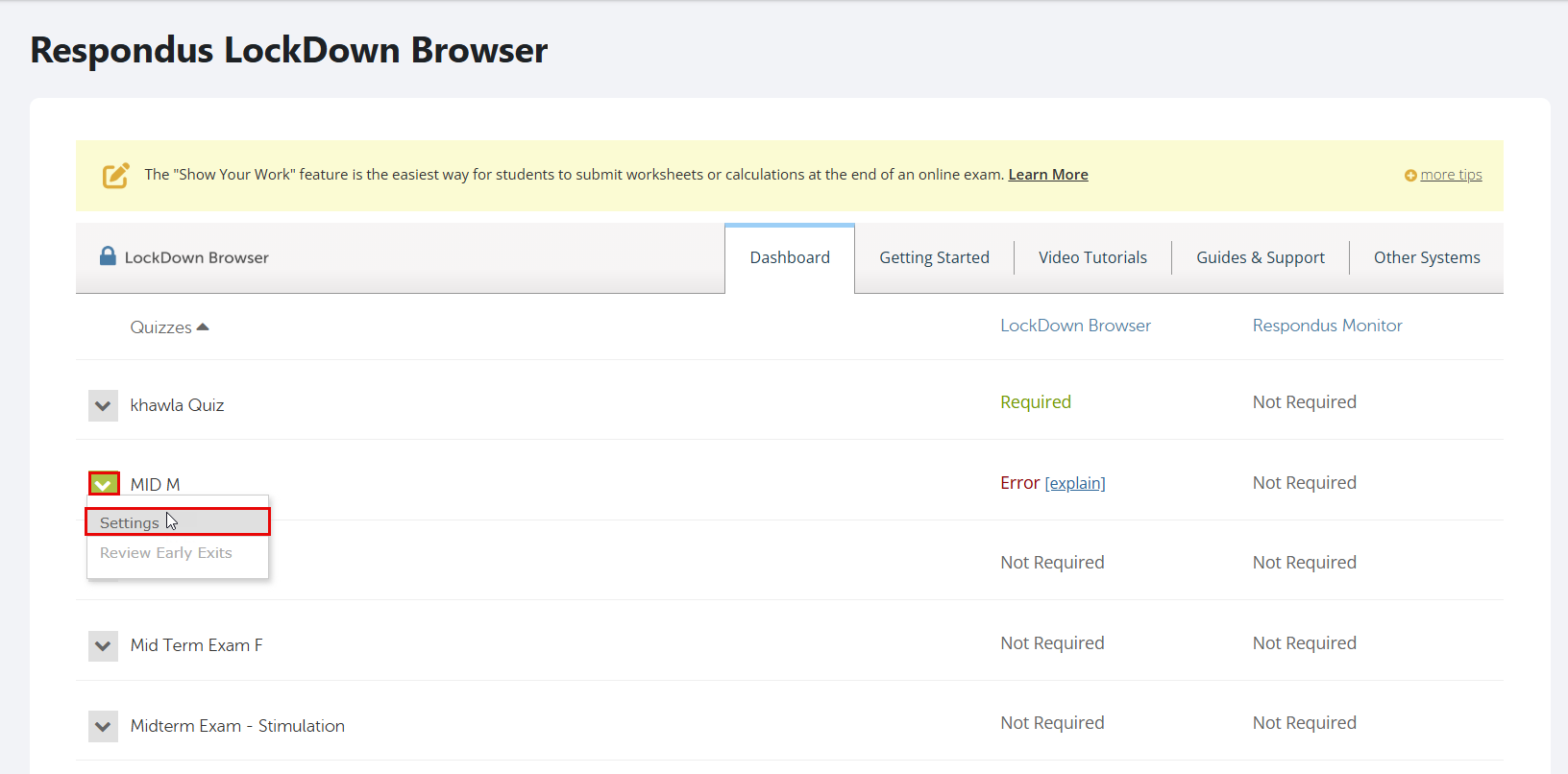Viewport: 1568px width, 774px height.
Task: Open the Getting Started tab
Action: [934, 257]
